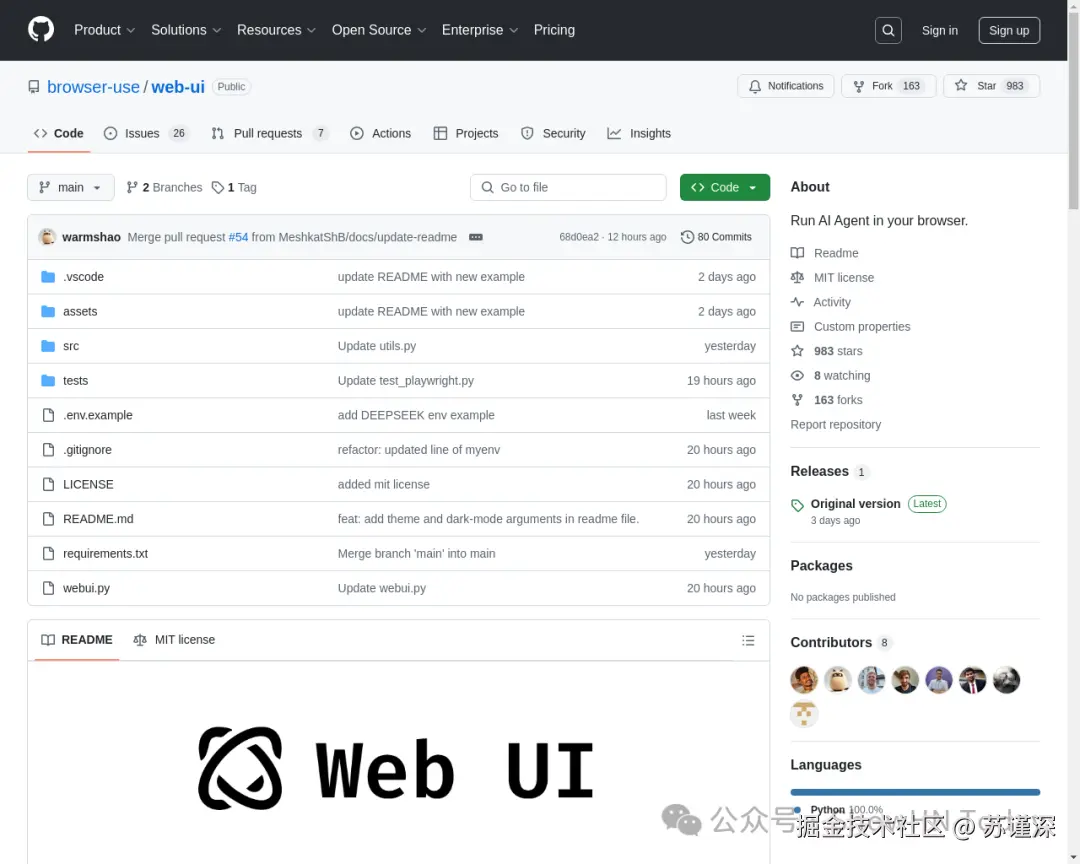The image size is (1080, 864).
Task: Go to the Pricing page
Action: (x=554, y=30)
